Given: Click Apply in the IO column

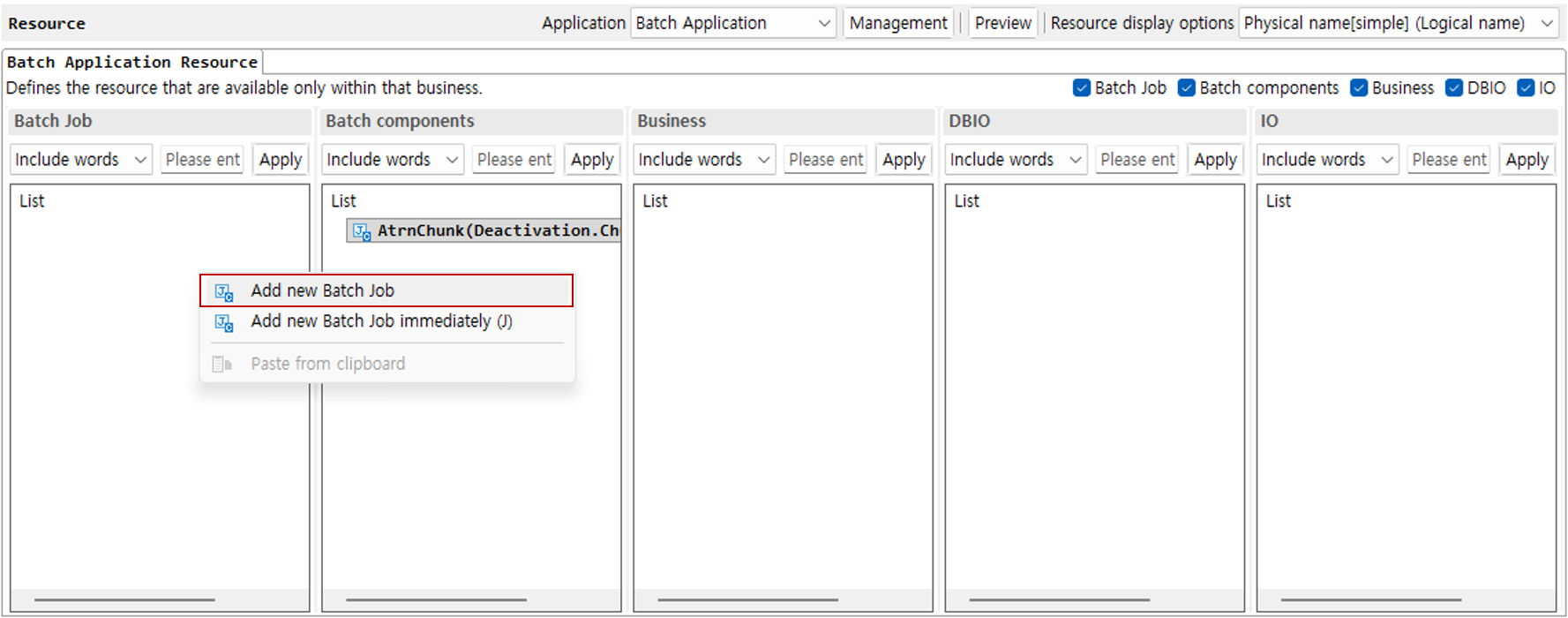Looking at the screenshot, I should point(1527,160).
